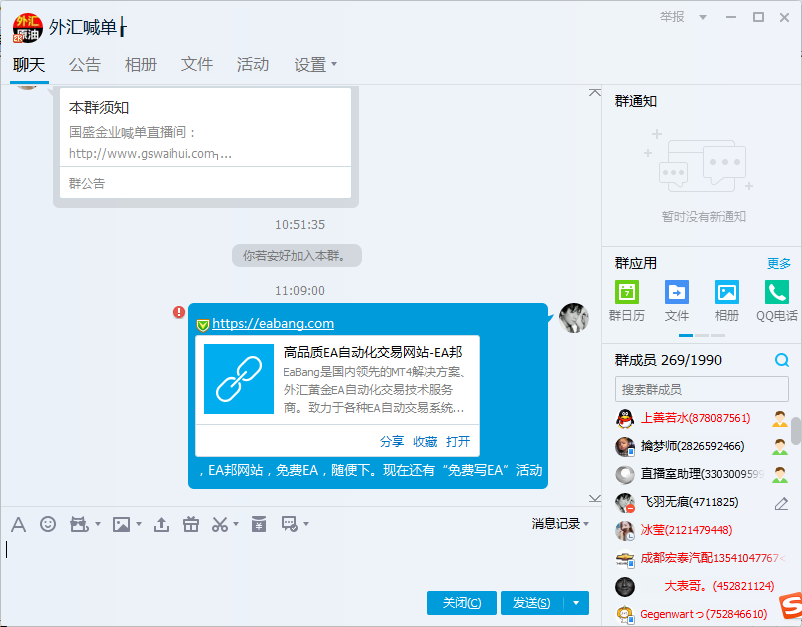
Task: Switch to the 活动 tab
Action: tap(253, 64)
